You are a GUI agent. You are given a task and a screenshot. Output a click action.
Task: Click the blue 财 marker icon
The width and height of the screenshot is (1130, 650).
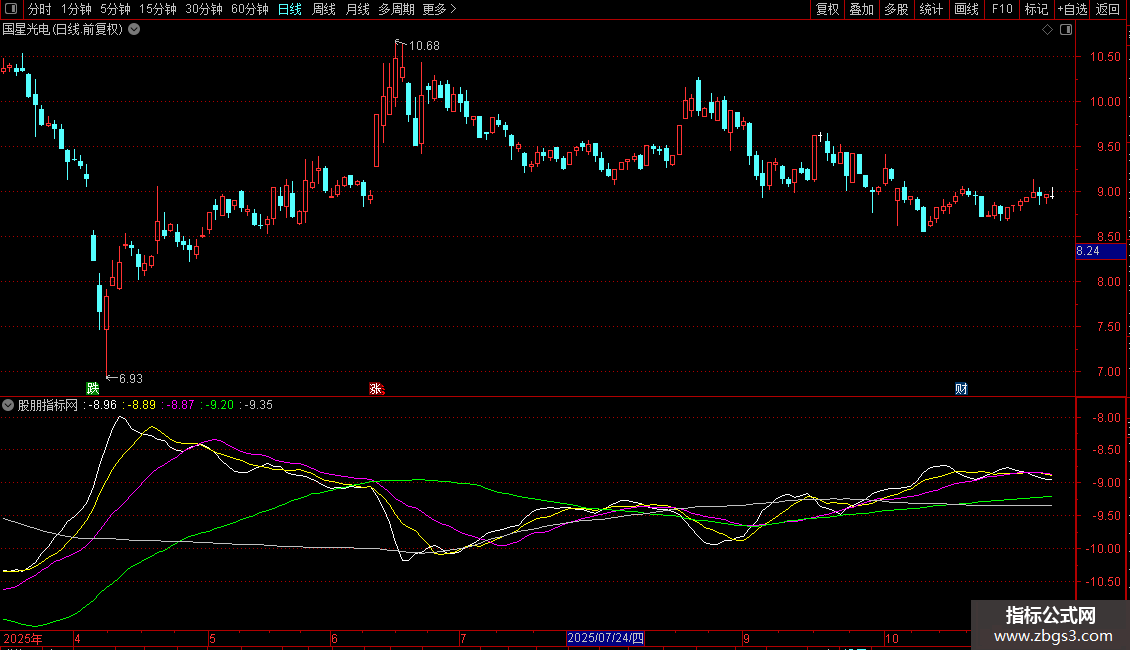click(x=961, y=388)
